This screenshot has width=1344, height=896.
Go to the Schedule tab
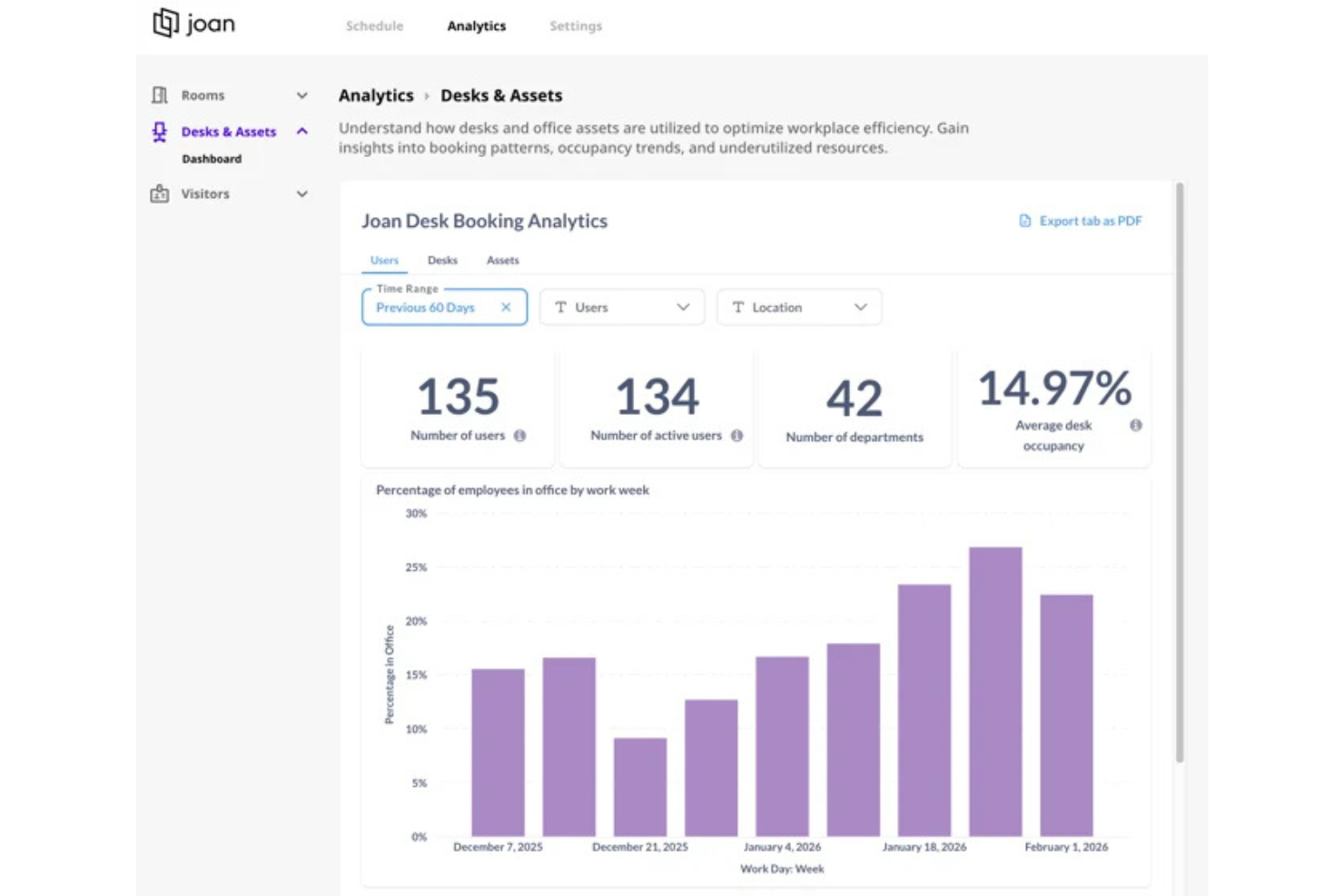374,26
